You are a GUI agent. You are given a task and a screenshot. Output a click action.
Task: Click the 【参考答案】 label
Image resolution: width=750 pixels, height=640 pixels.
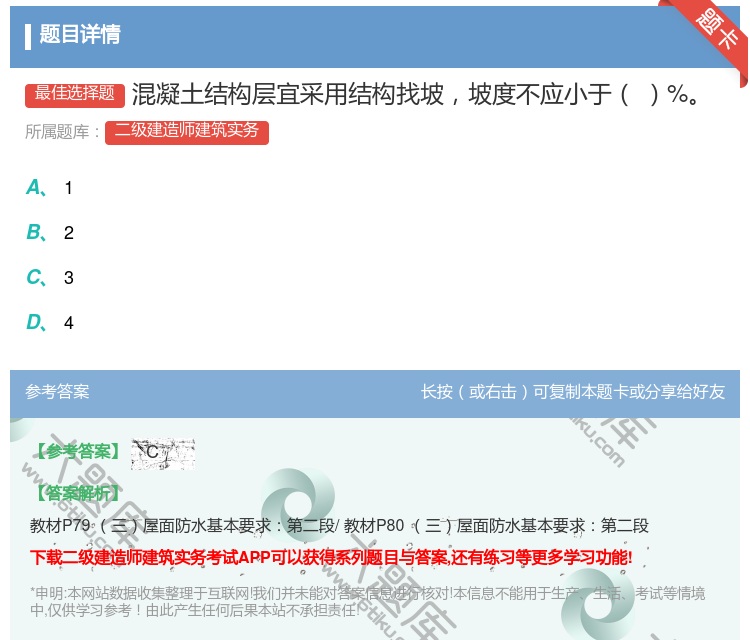click(x=77, y=451)
